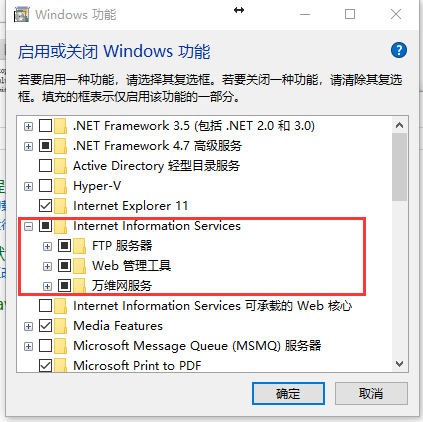
Task: Enable the .NET Framework 3.5 checkbox
Action: [x=45, y=126]
